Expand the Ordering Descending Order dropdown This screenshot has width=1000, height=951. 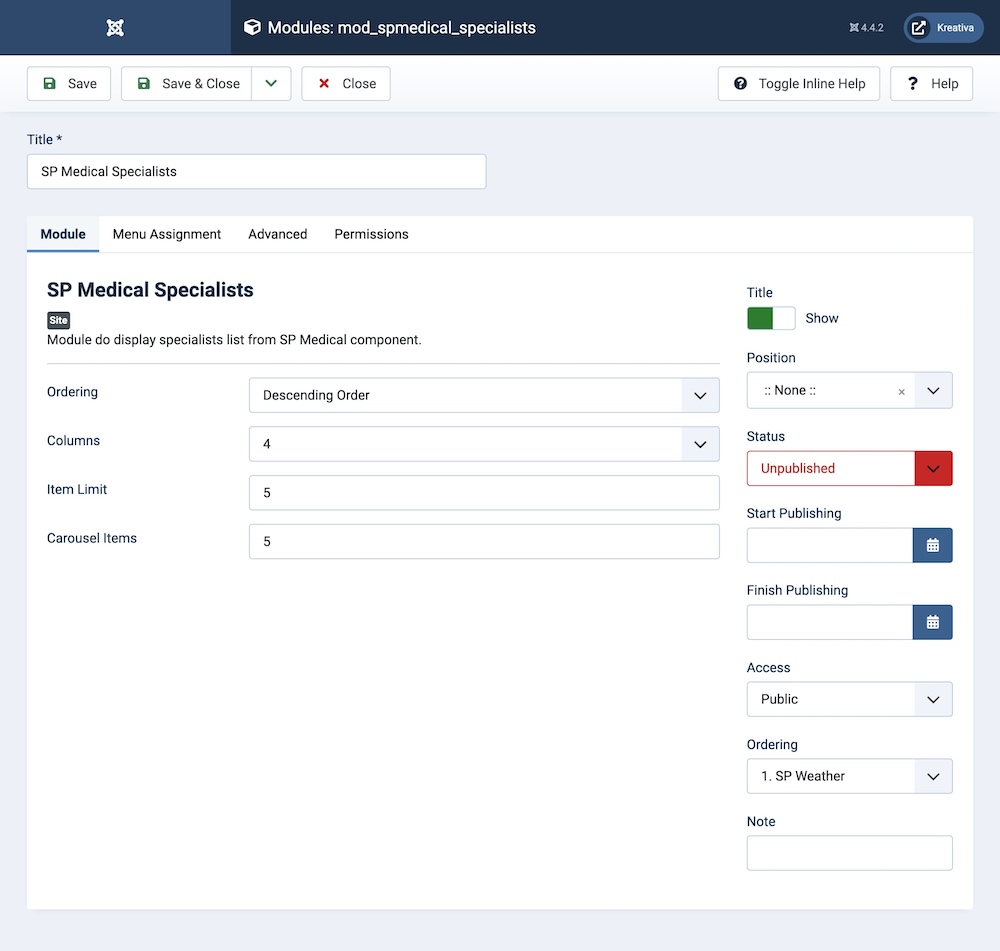click(484, 395)
